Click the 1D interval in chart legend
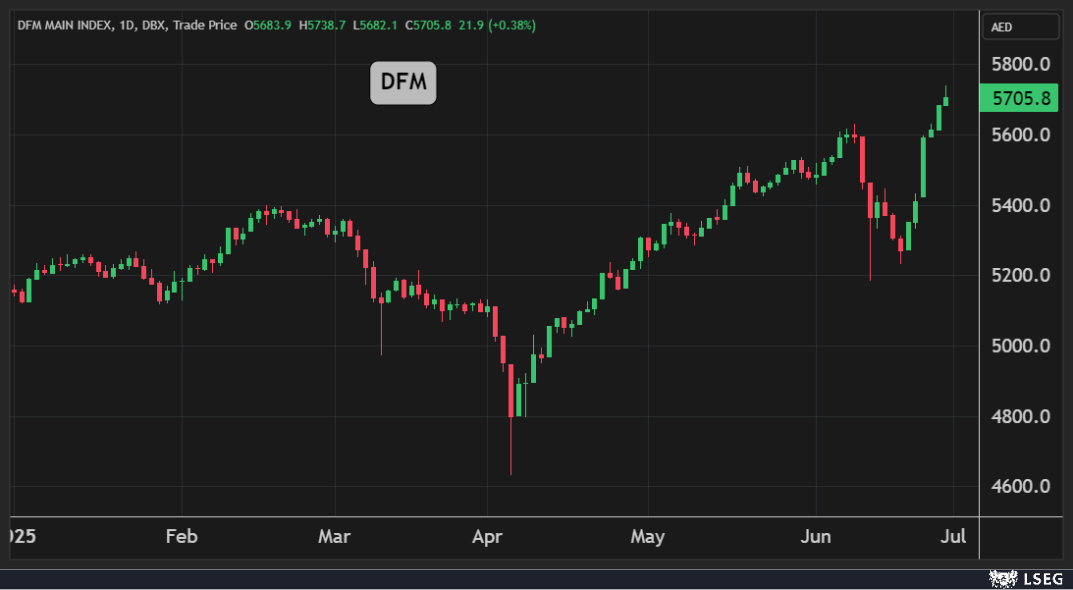The width and height of the screenshot is (1073, 590). (127, 25)
